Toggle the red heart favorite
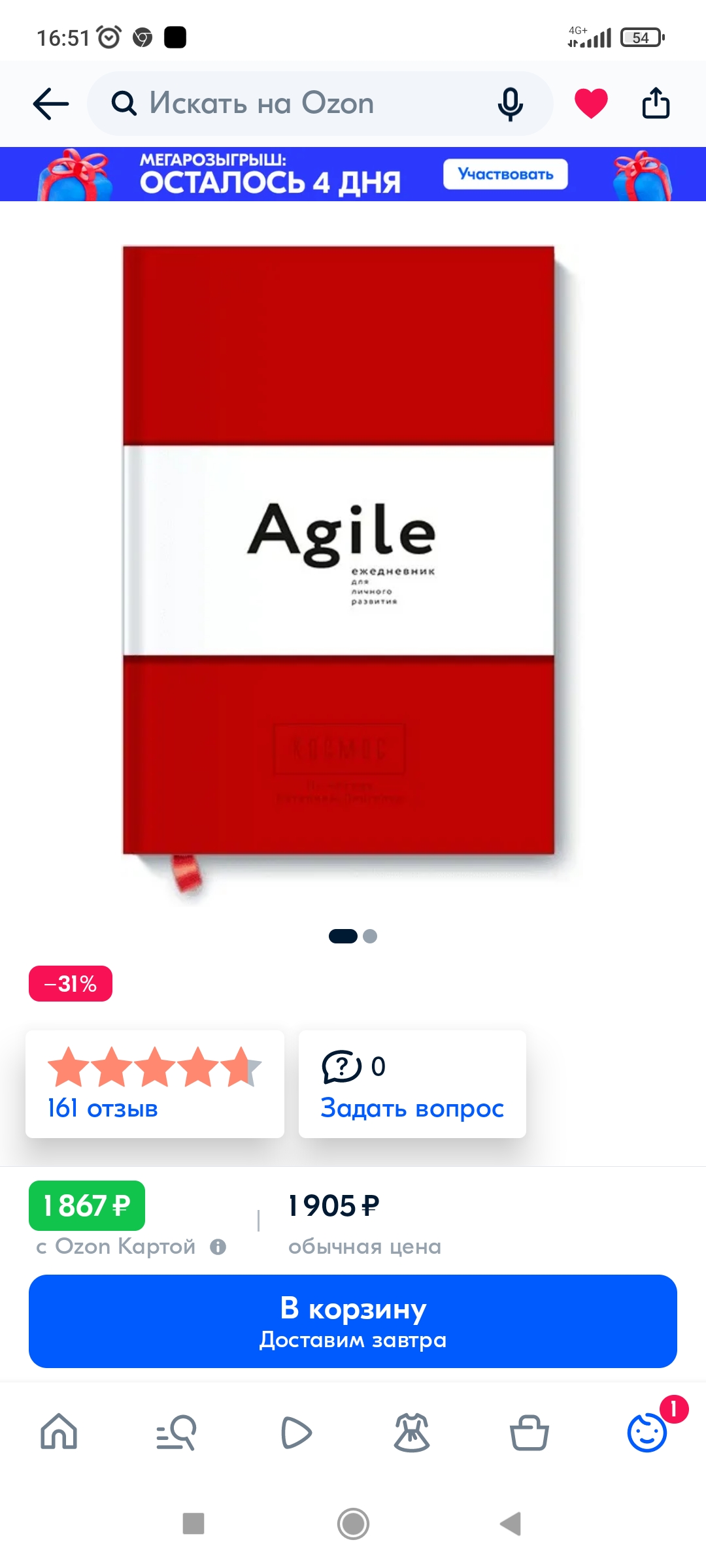 pos(591,103)
